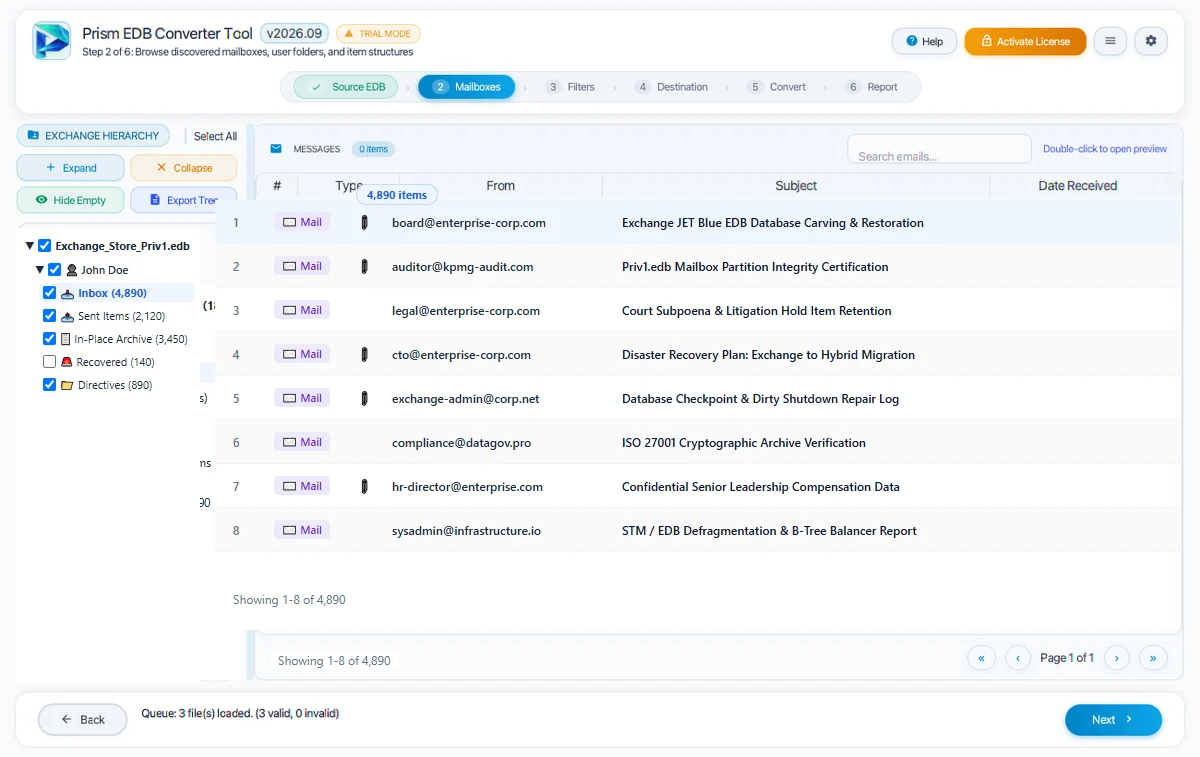Click EXCHANGE HIERARCHY header button
The width and height of the screenshot is (1200, 757).
click(94, 136)
